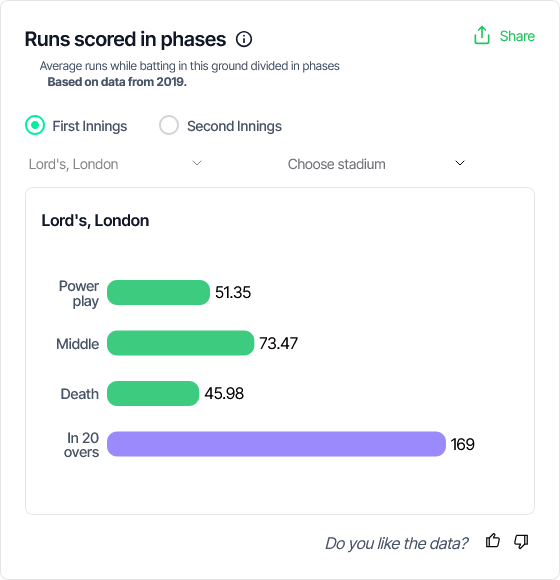Click the Second Innings label

tap(234, 126)
